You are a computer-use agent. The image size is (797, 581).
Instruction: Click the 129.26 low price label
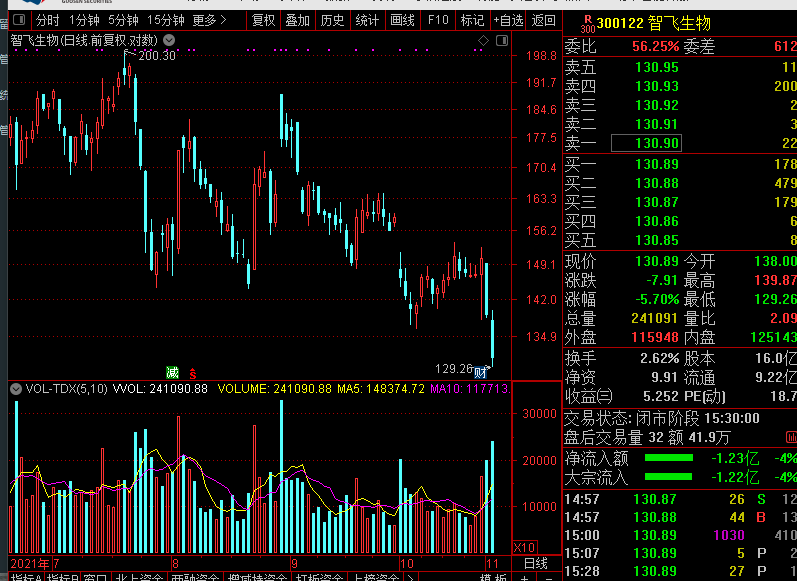(453, 369)
